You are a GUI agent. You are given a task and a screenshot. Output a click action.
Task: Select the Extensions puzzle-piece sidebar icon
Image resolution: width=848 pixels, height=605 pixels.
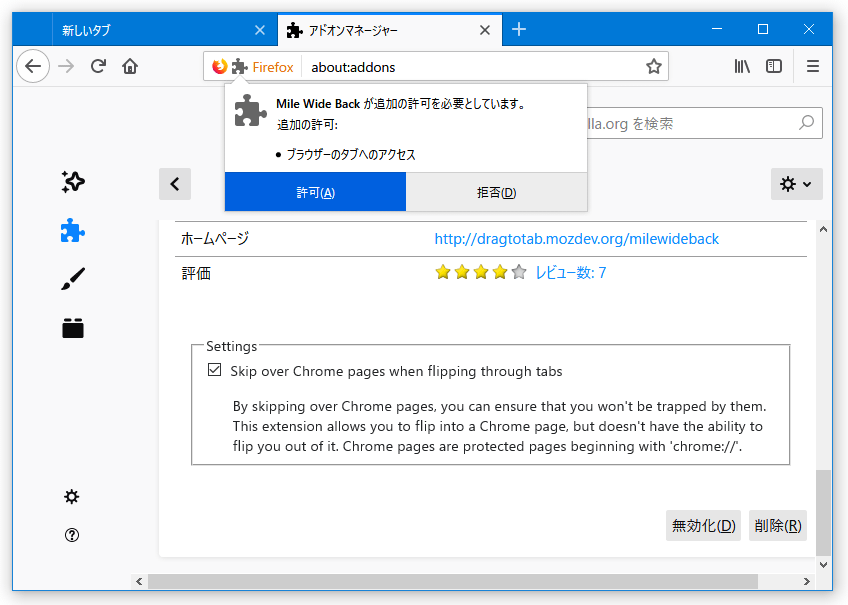coord(73,231)
